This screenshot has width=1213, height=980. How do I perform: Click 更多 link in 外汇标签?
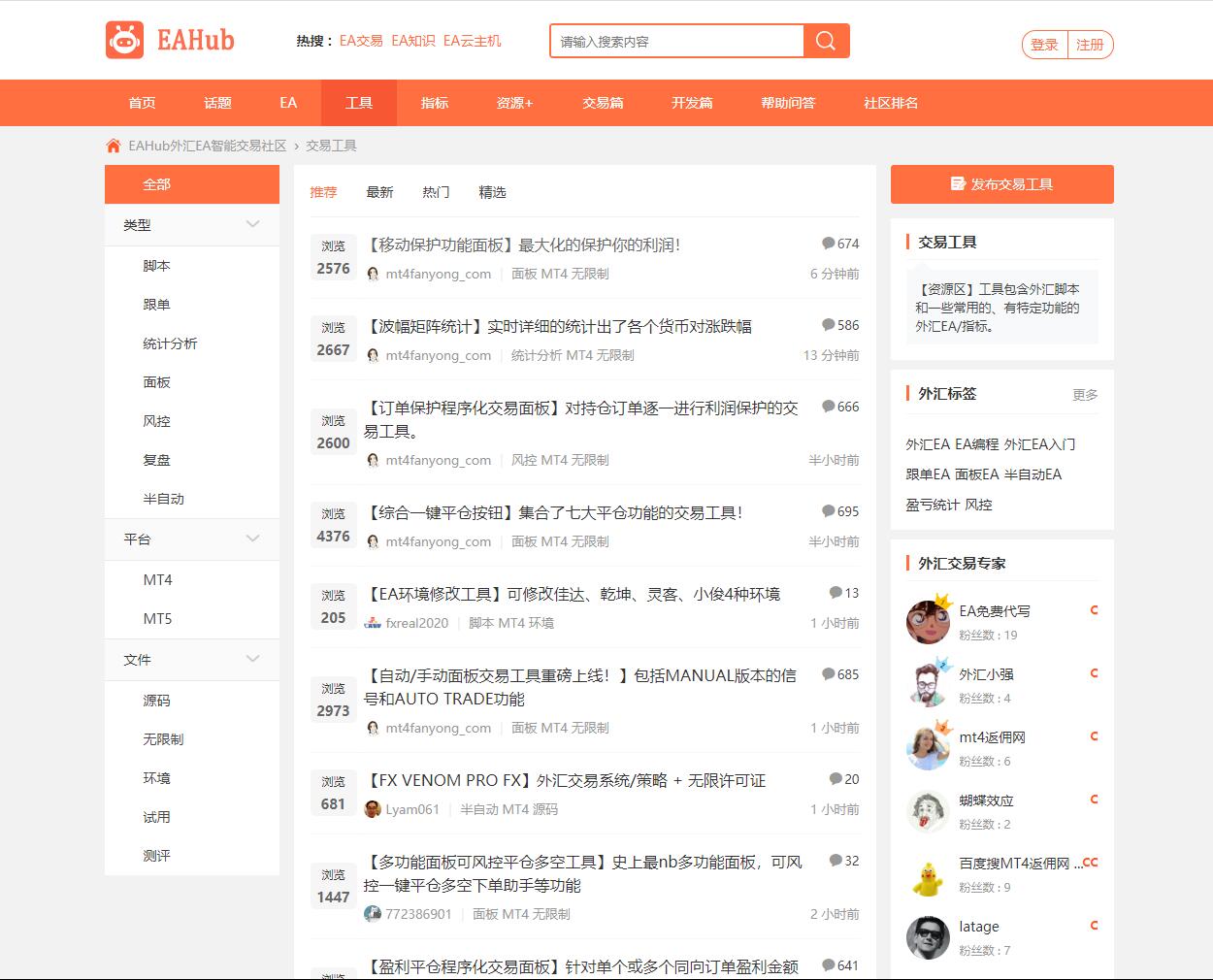coord(1085,395)
